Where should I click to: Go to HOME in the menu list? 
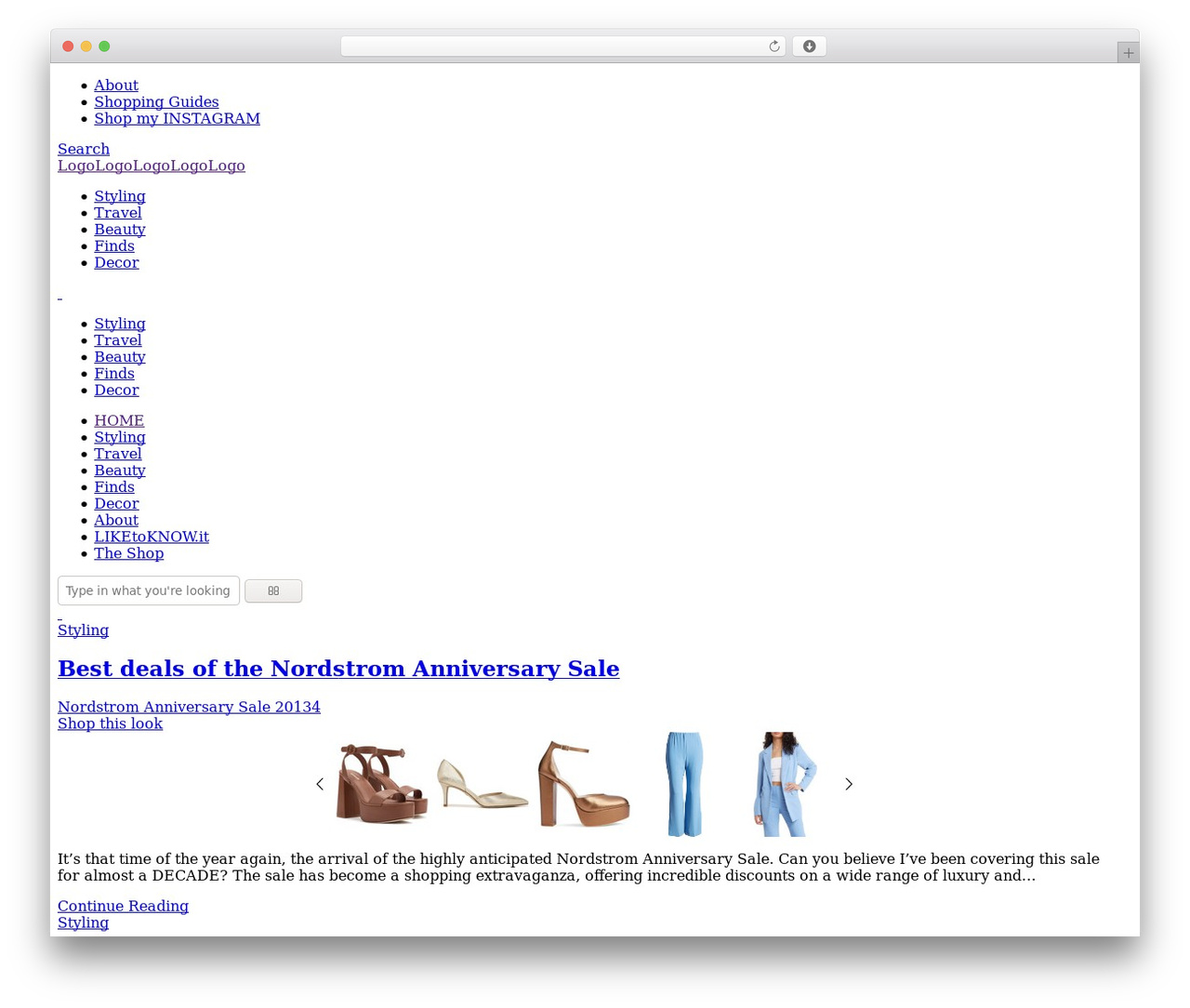(x=119, y=421)
